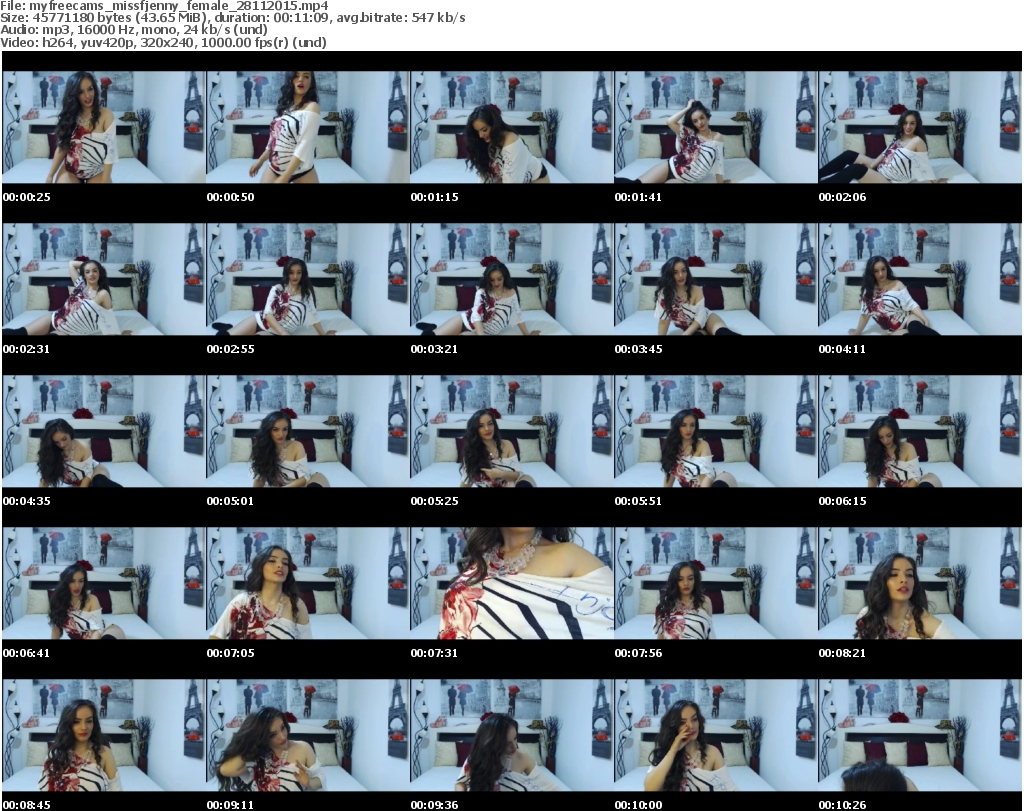Screen dimensions: 1024x811
Task: Select the timestamp text 00:02:06
Action: tap(842, 197)
